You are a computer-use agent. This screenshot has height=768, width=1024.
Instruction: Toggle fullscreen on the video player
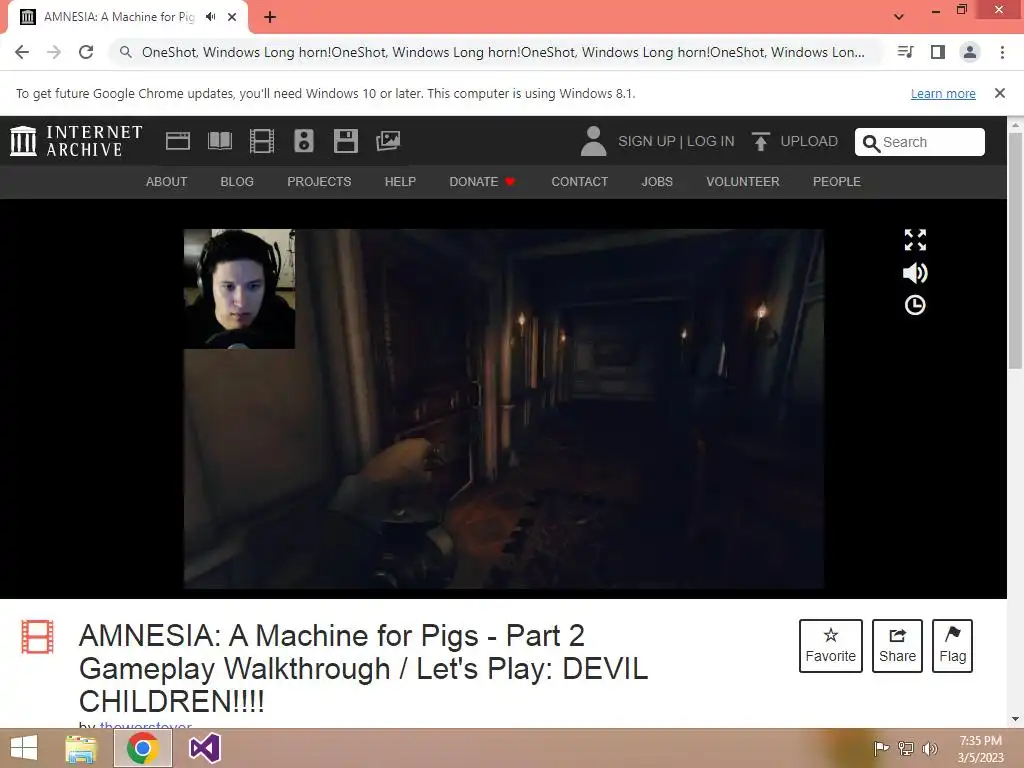915,240
